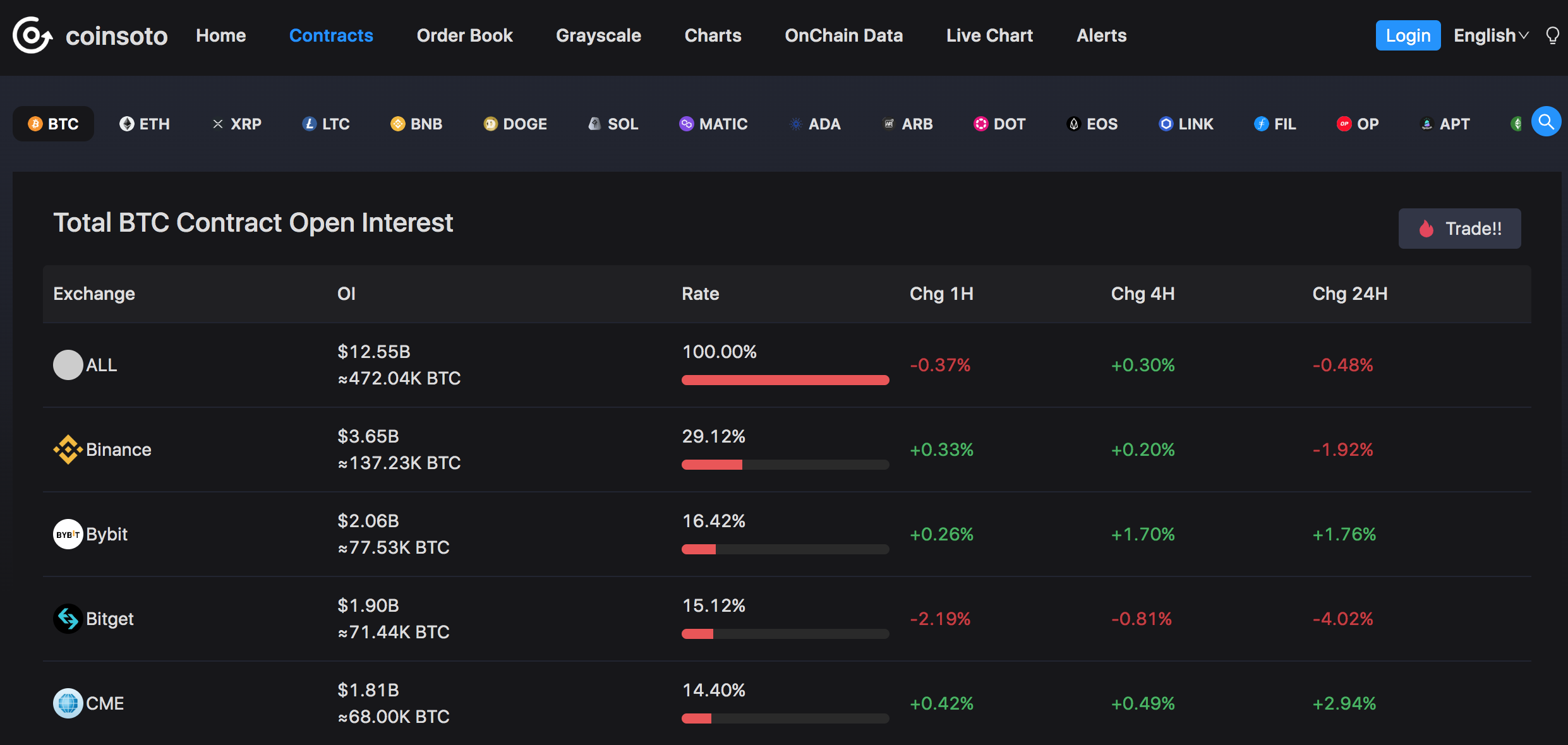Click the Bybit exchange logo
Image resolution: width=1568 pixels, height=745 pixels.
point(68,534)
